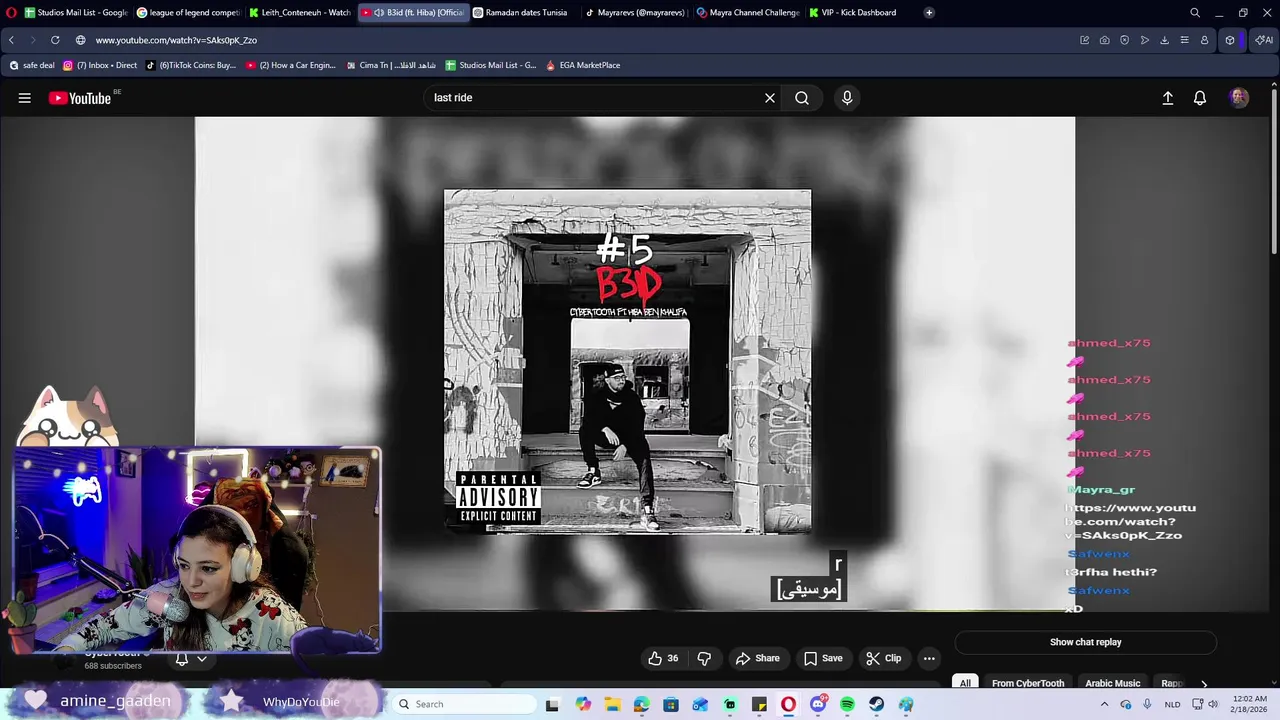Open the tab search magnifier in the title bar
This screenshot has width=1280, height=720.
pyautogui.click(x=1195, y=12)
